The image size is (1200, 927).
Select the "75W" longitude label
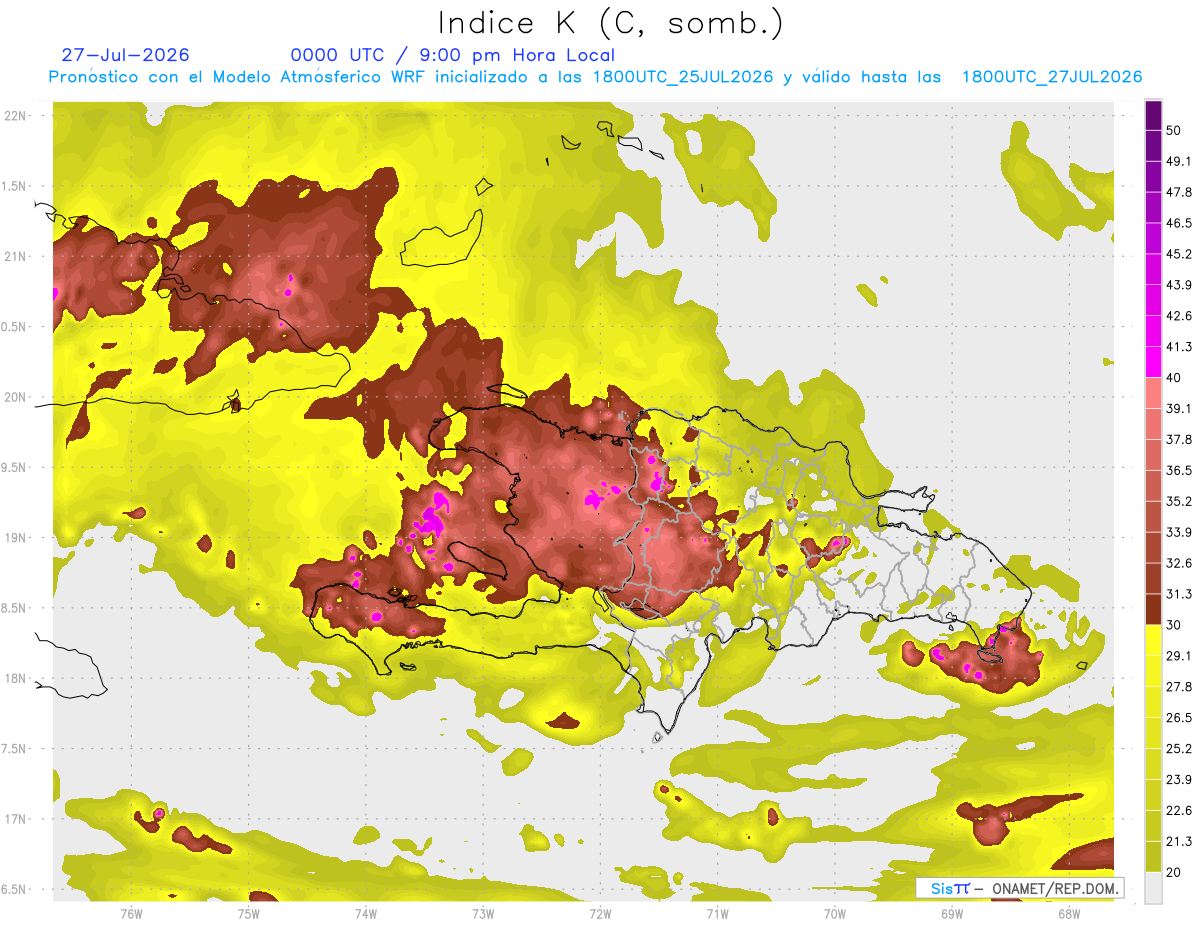(x=249, y=913)
